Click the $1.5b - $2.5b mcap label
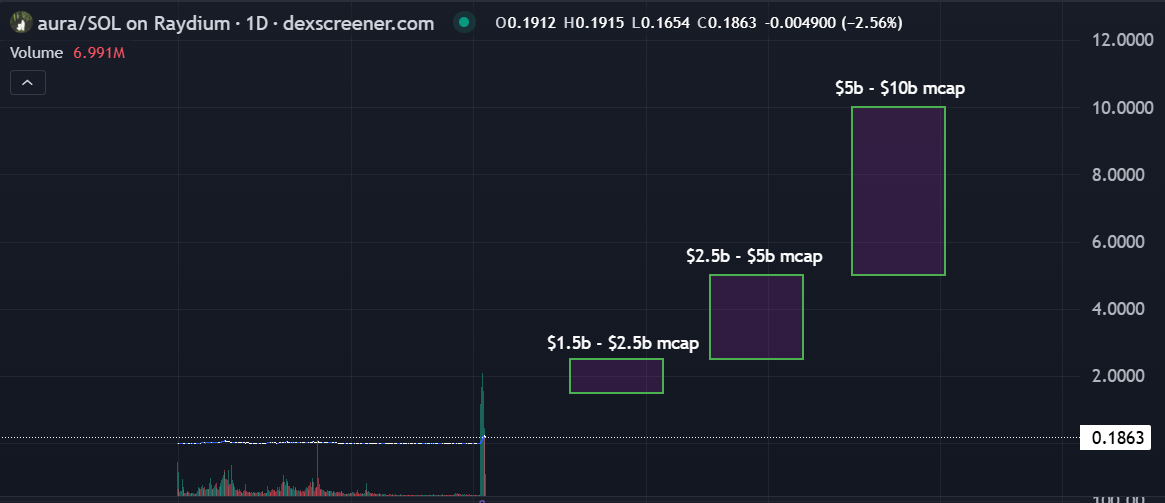 tap(623, 343)
